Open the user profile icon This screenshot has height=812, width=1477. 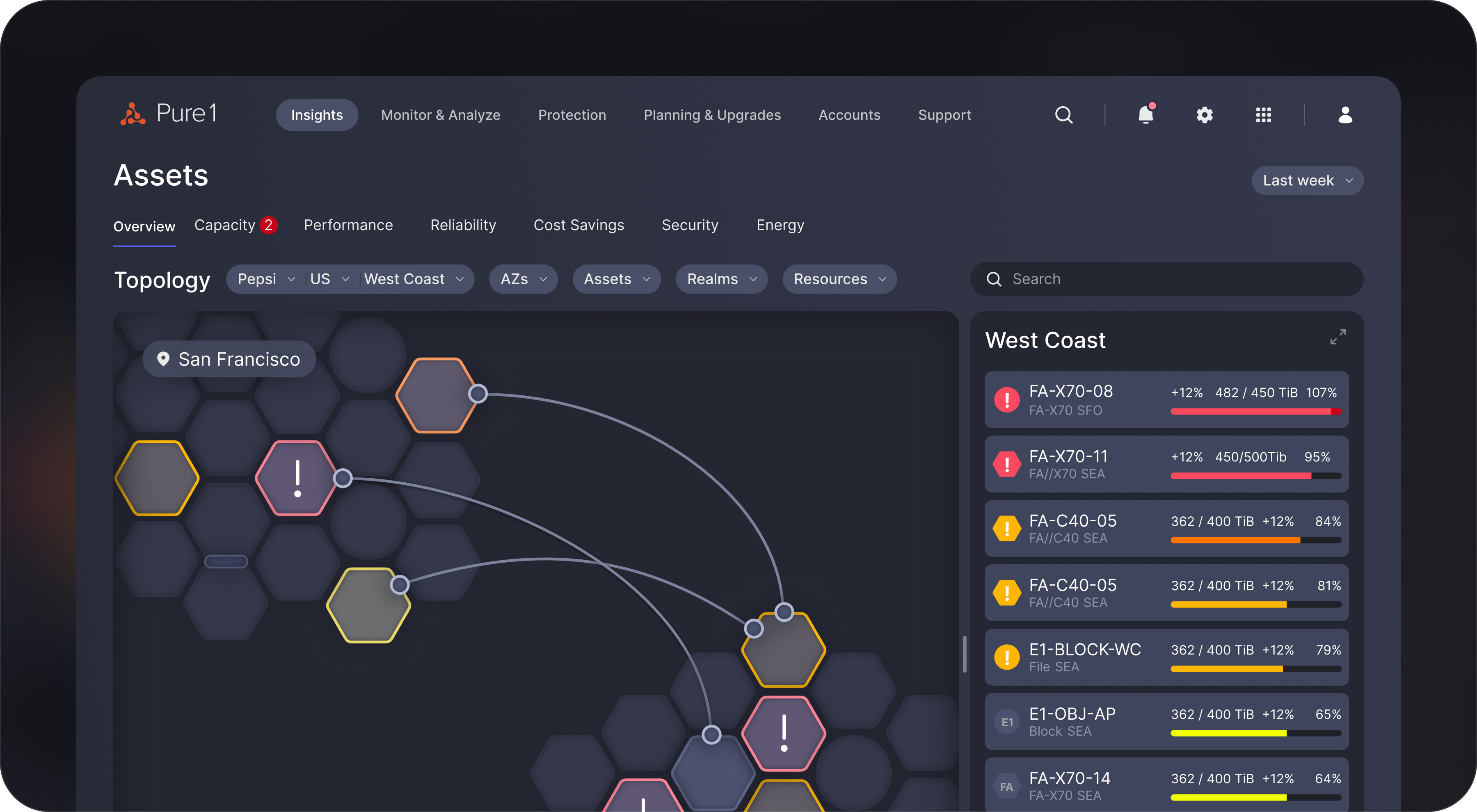click(1345, 114)
